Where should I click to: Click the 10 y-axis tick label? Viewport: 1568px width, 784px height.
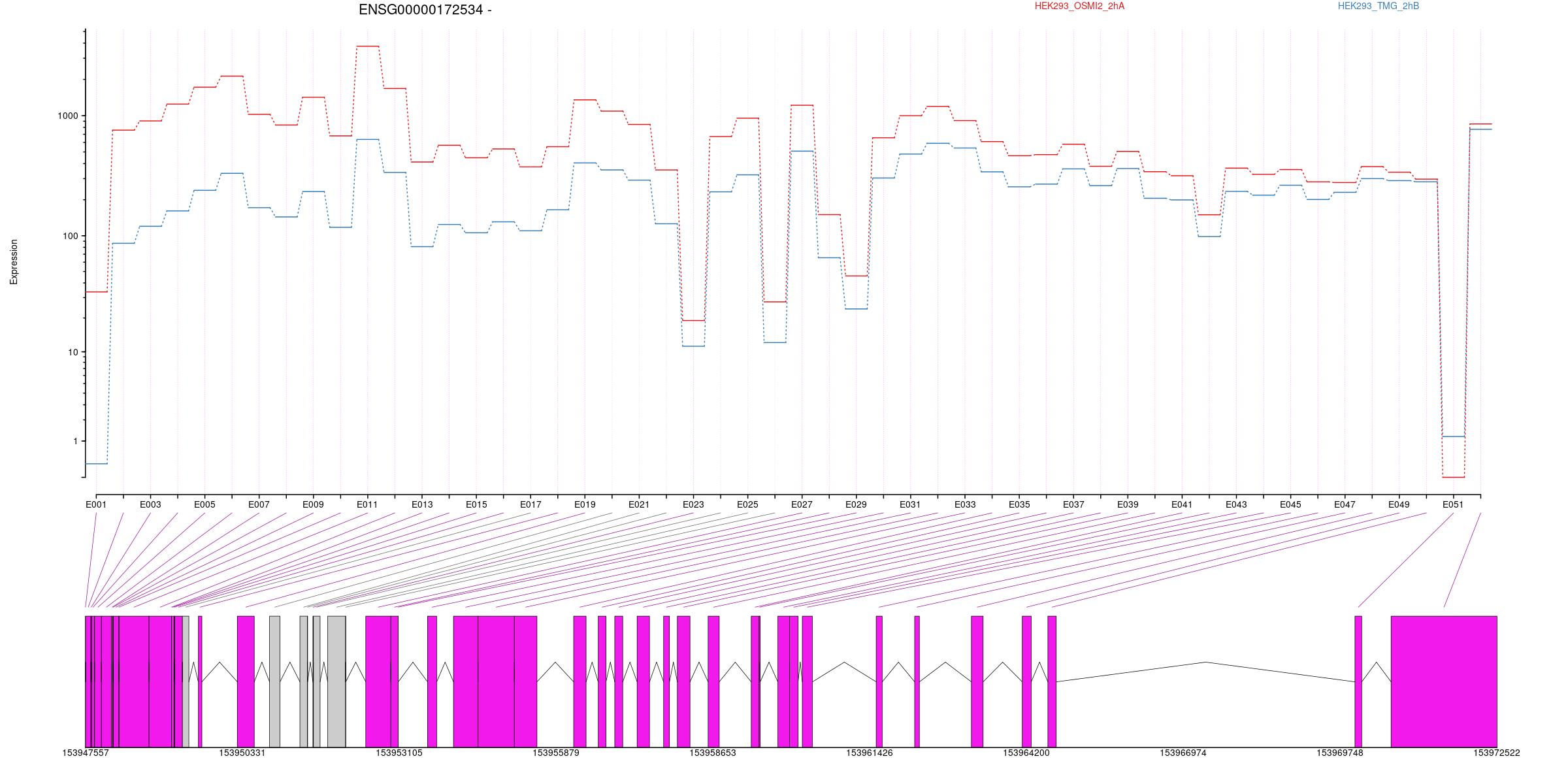point(73,352)
